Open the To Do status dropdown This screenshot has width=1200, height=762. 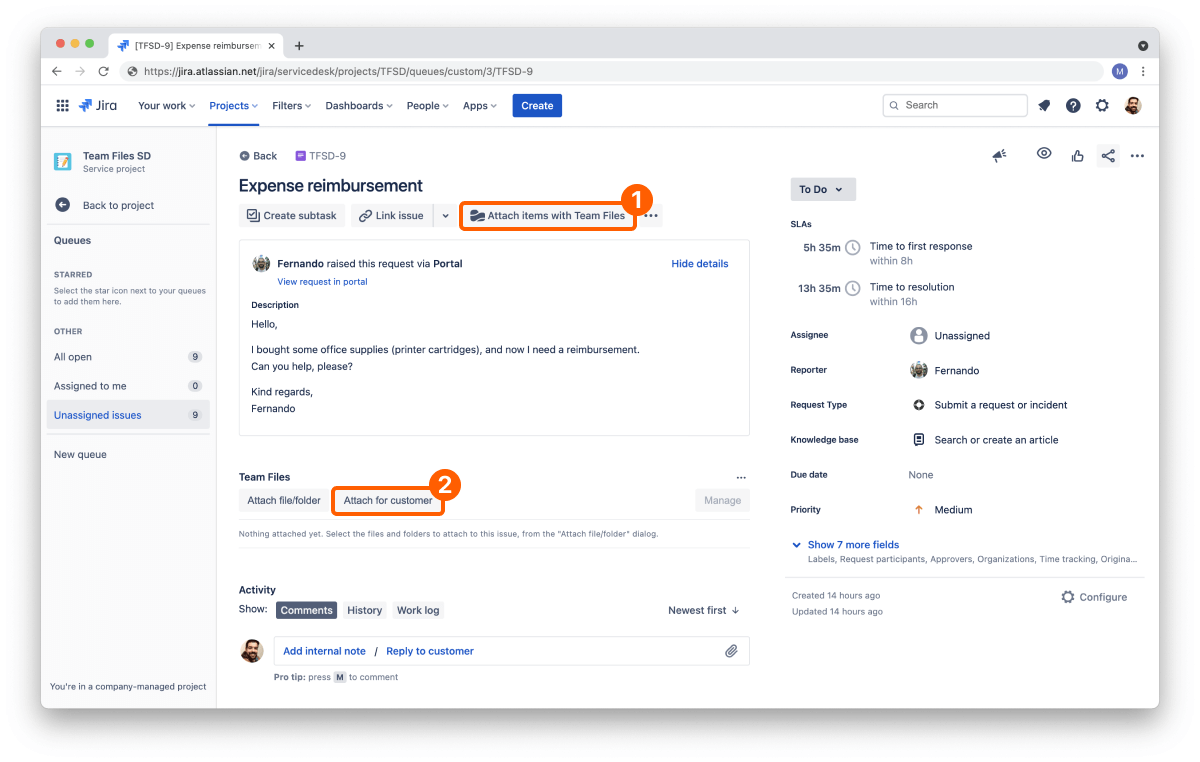pos(822,189)
